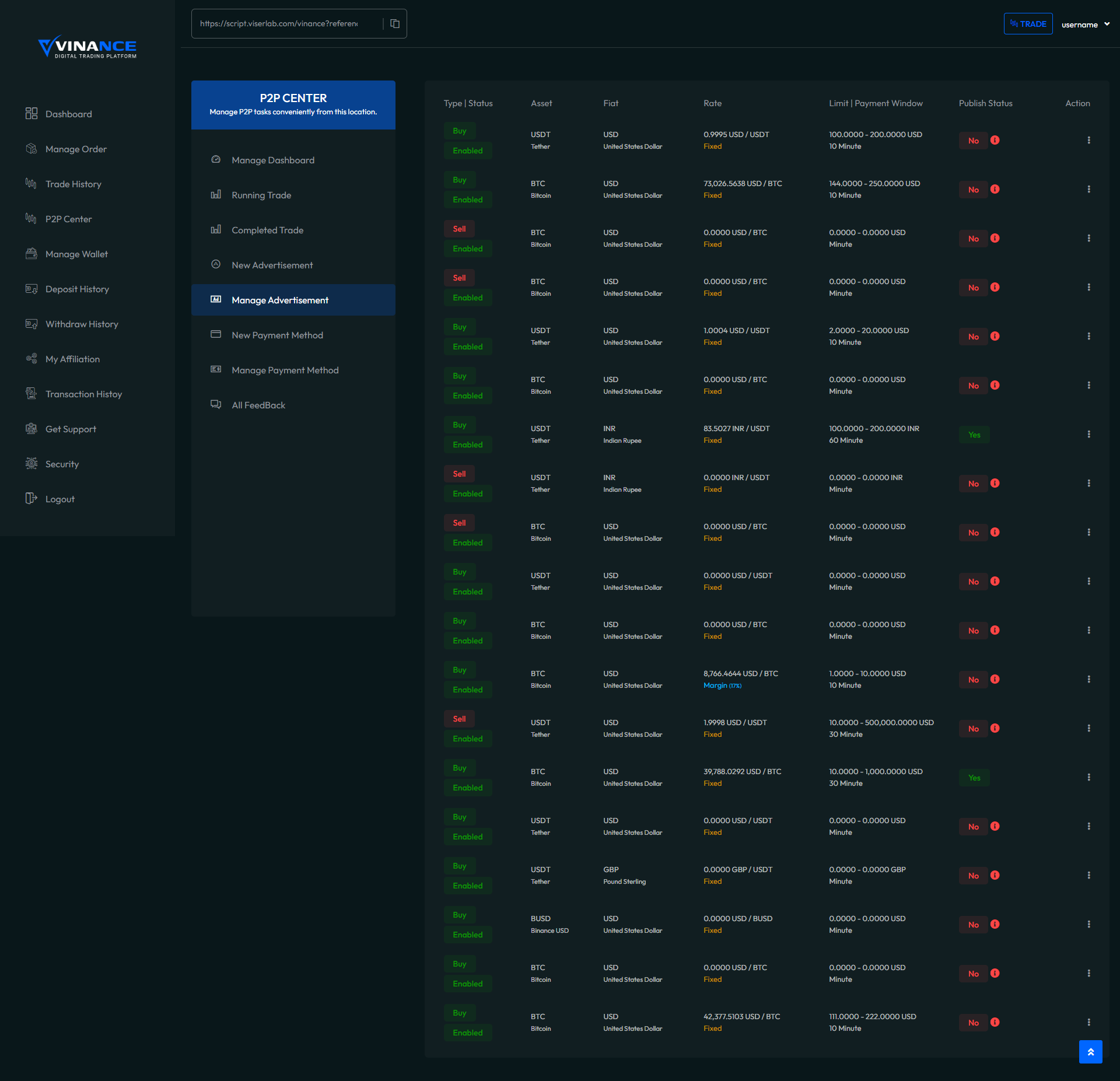Click the TRADE button
1120x1081 pixels.
[1028, 24]
